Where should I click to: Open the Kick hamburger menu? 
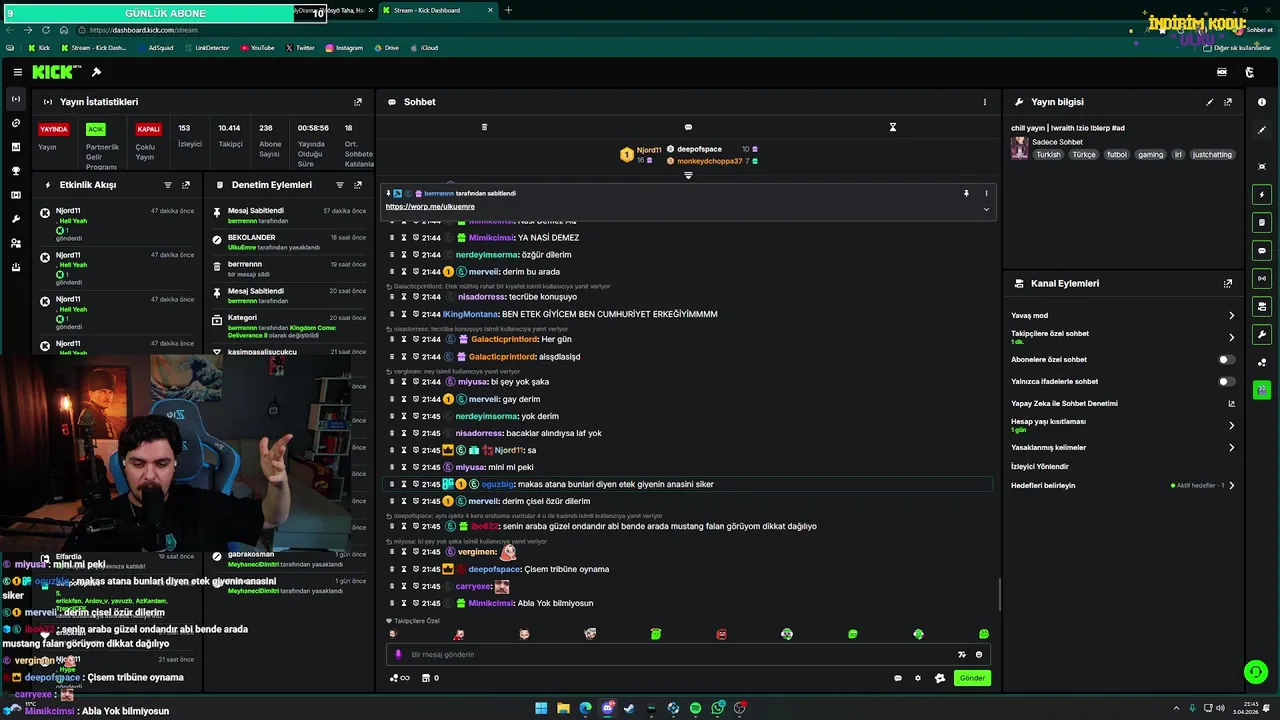click(18, 72)
